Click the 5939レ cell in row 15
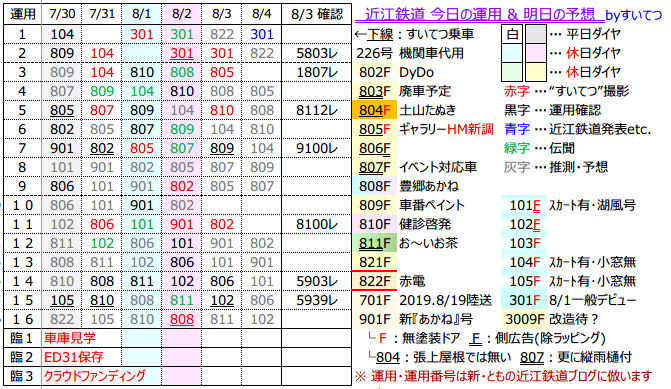Viewport: 671px width, 389px height. [x=317, y=300]
